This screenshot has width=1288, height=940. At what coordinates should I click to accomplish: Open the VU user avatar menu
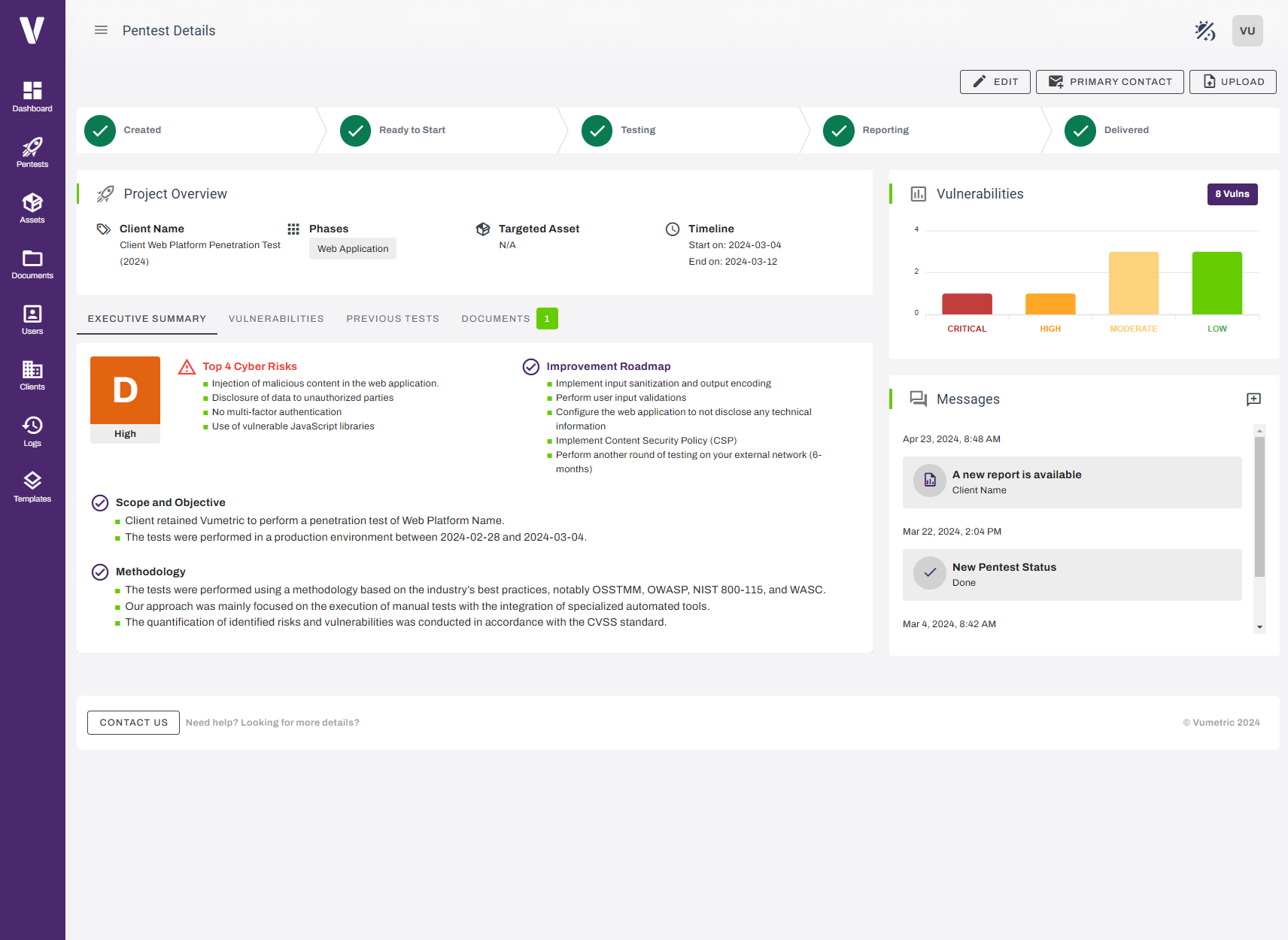click(x=1247, y=31)
